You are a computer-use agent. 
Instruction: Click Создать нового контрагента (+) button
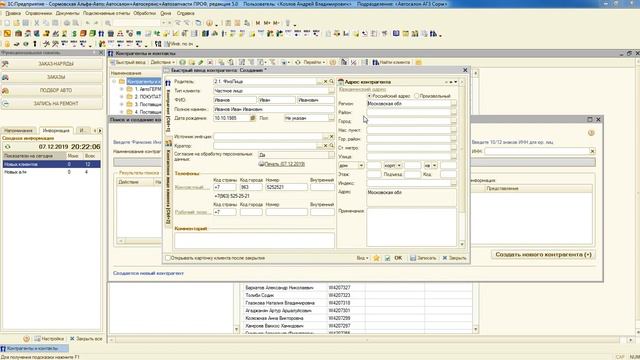tap(543, 254)
